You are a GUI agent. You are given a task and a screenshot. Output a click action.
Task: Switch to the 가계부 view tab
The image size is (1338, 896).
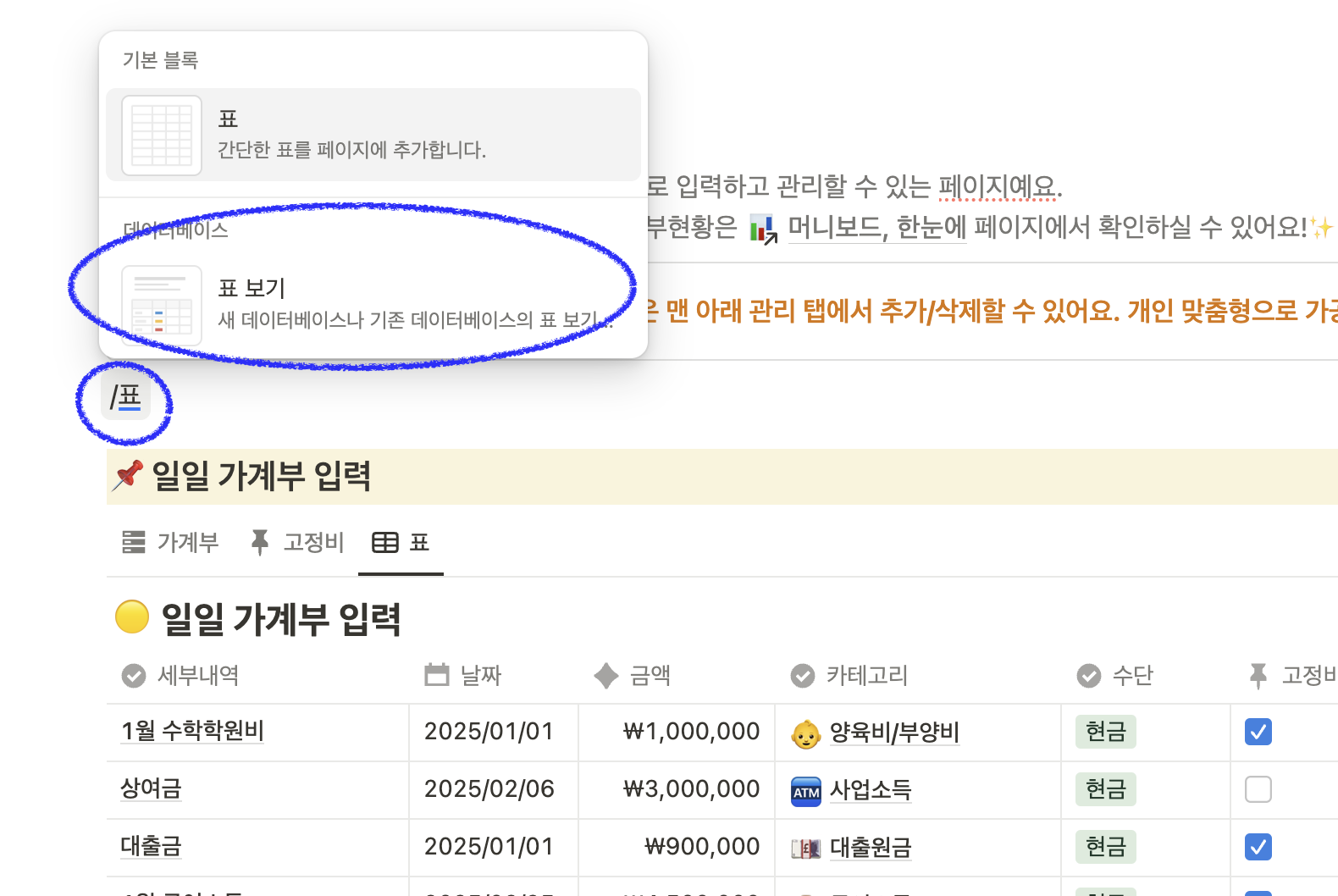coord(170,542)
